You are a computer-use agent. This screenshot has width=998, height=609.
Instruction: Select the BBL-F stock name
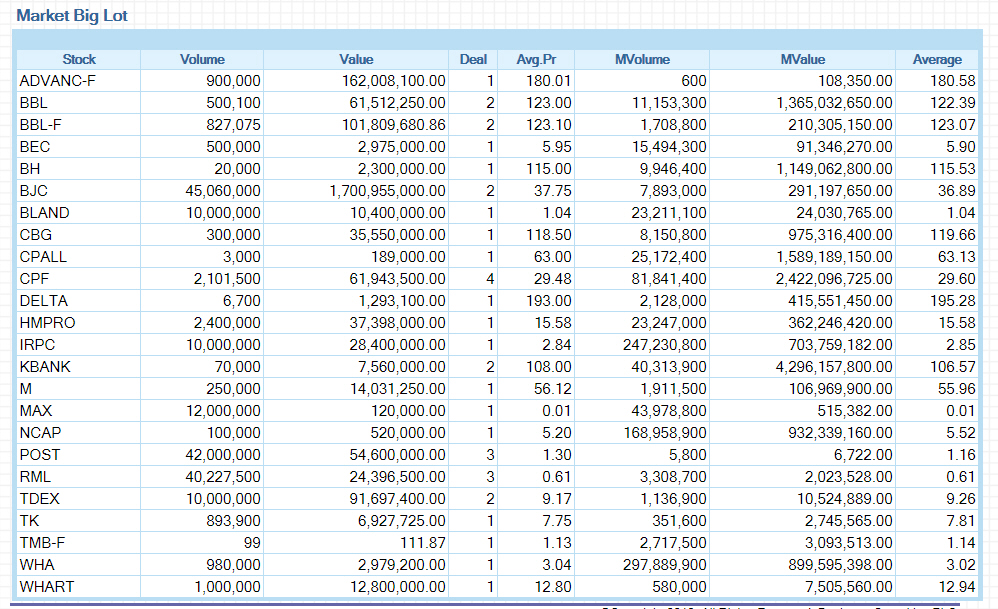[x=41, y=125]
